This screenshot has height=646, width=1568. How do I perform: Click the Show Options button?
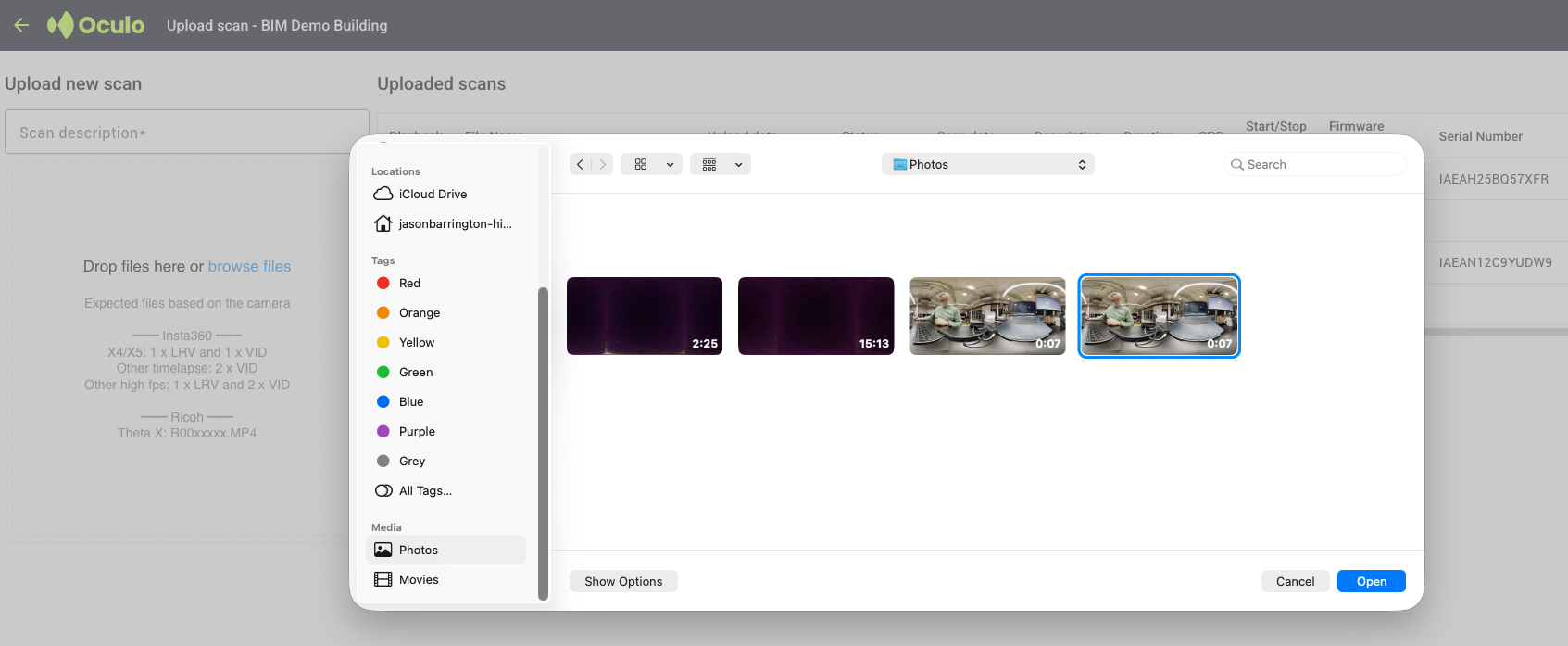pos(623,581)
